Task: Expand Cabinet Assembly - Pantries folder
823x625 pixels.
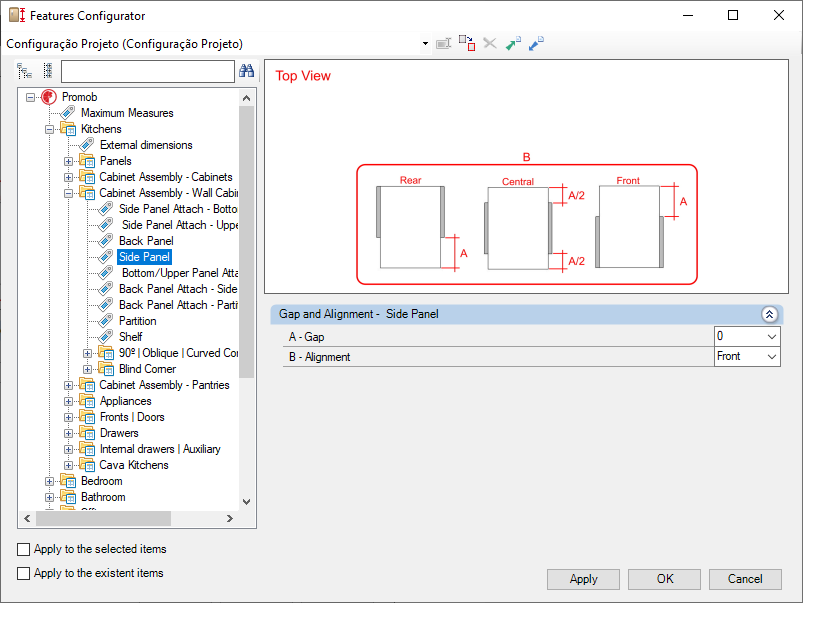Action: point(69,385)
